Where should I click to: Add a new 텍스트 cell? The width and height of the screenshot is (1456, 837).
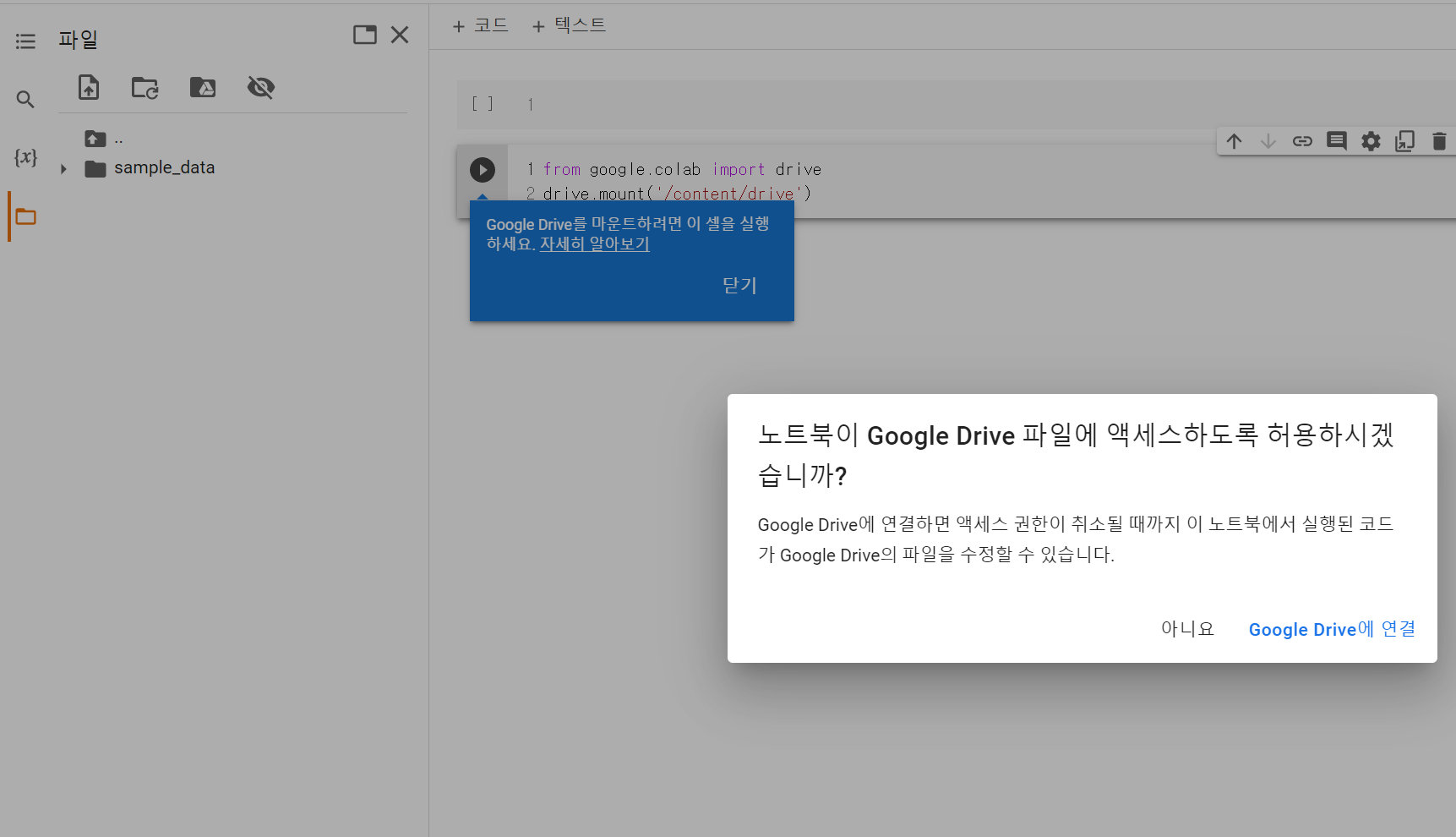569,26
